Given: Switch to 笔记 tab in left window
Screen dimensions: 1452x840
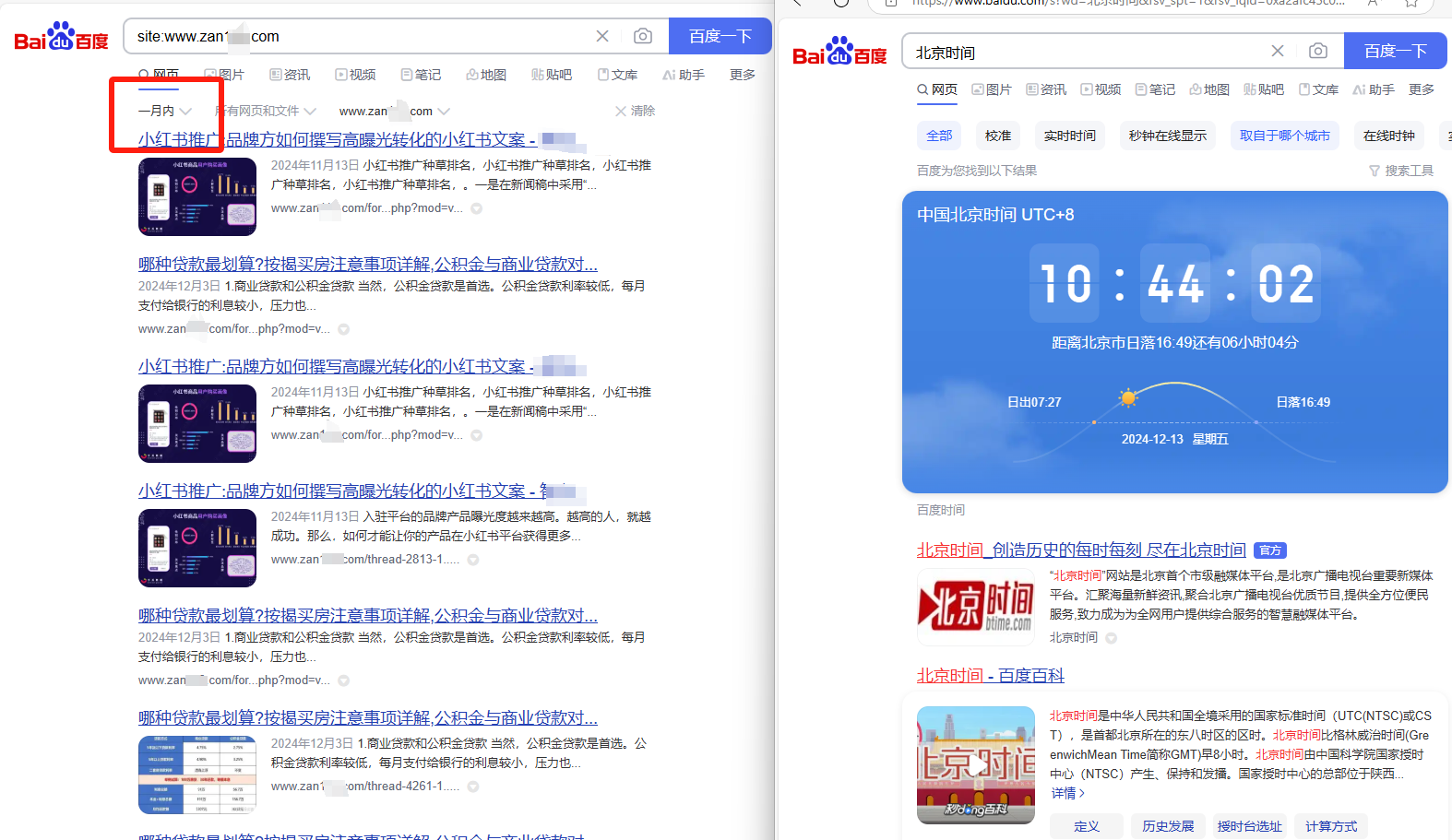Looking at the screenshot, I should 421,75.
